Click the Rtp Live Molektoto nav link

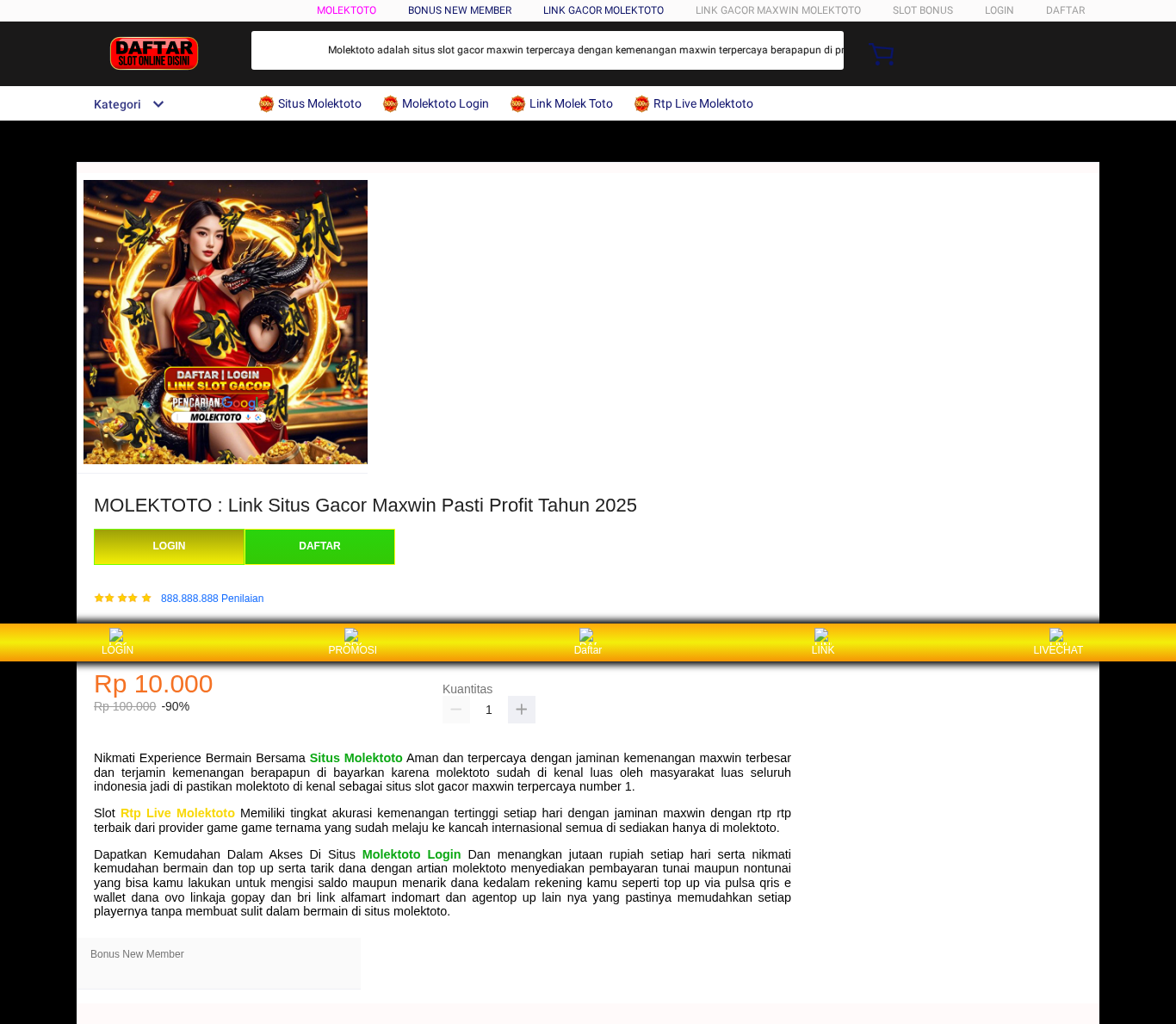click(x=703, y=103)
